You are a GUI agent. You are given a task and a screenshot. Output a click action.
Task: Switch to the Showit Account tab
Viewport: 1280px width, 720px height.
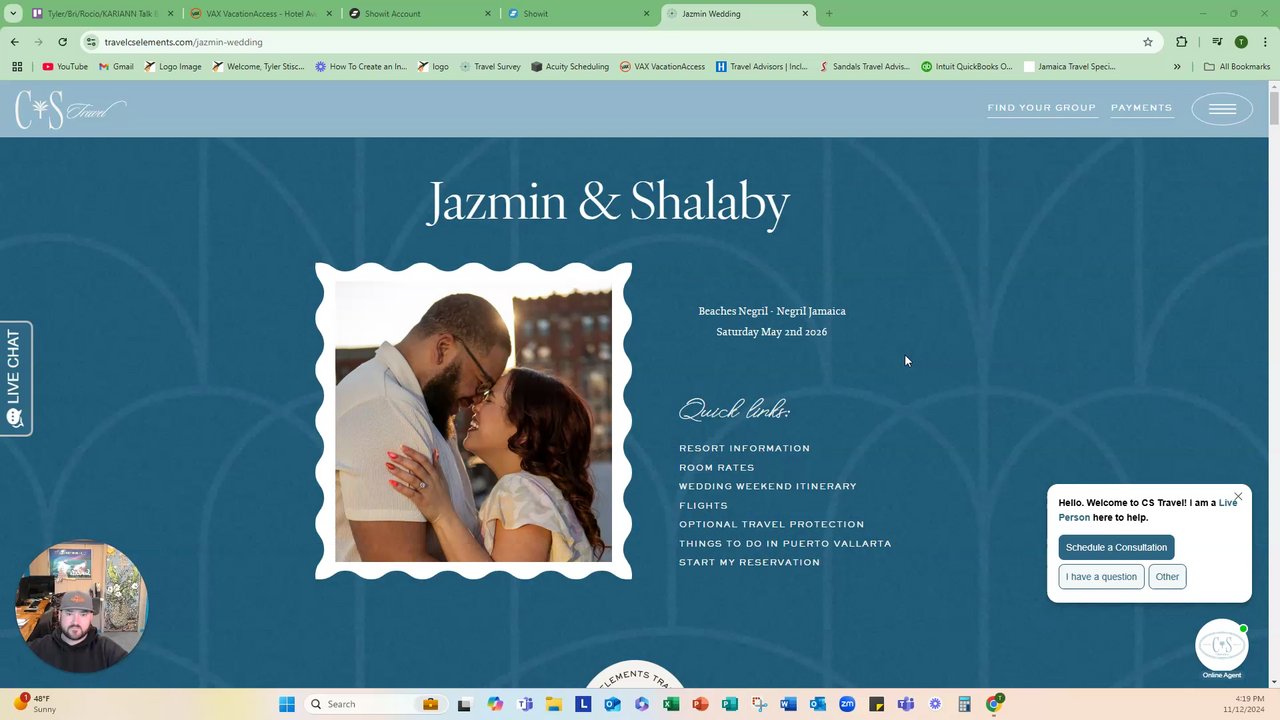click(x=418, y=14)
